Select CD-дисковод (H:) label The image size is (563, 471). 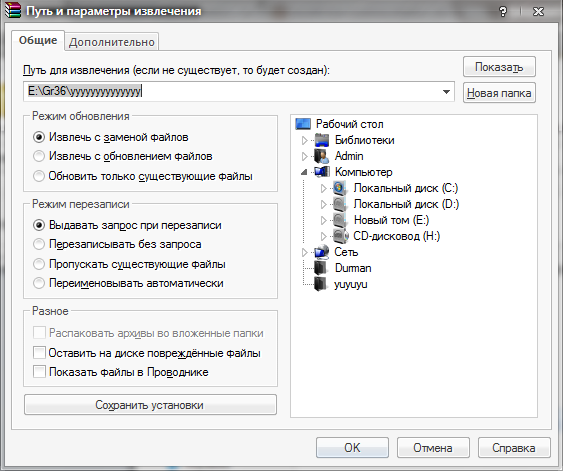(x=396, y=236)
